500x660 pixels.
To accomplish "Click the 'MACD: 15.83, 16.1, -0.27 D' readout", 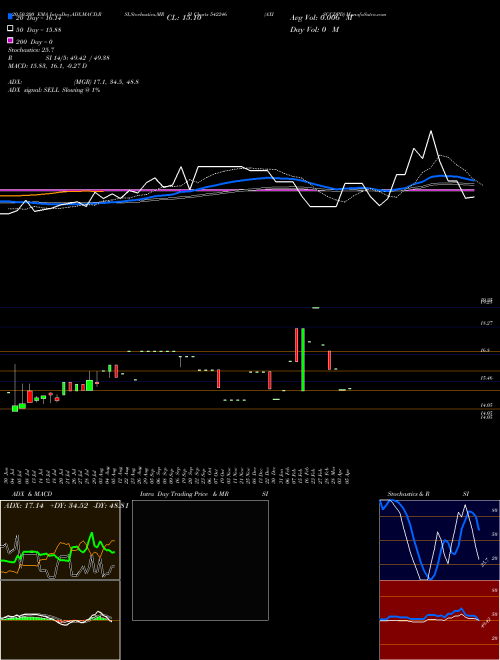I will click(x=48, y=66).
